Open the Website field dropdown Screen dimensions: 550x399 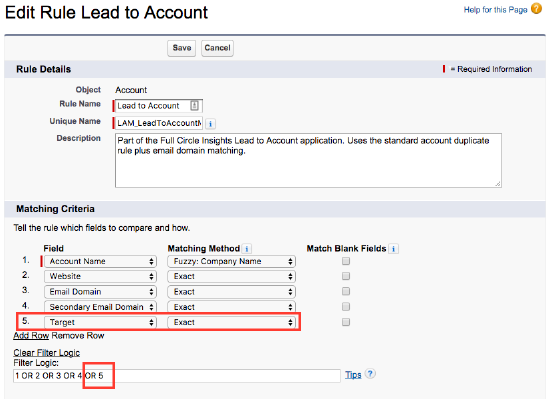tap(100, 276)
